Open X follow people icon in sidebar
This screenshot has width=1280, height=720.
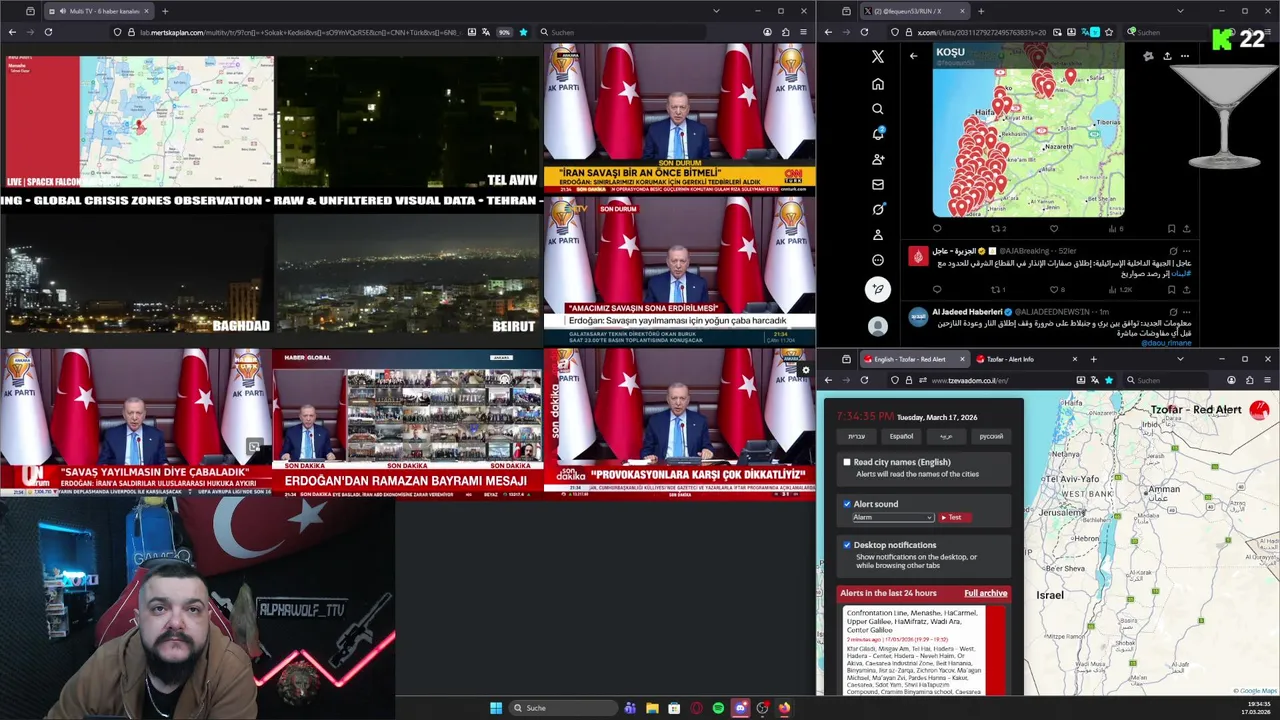pos(878,159)
